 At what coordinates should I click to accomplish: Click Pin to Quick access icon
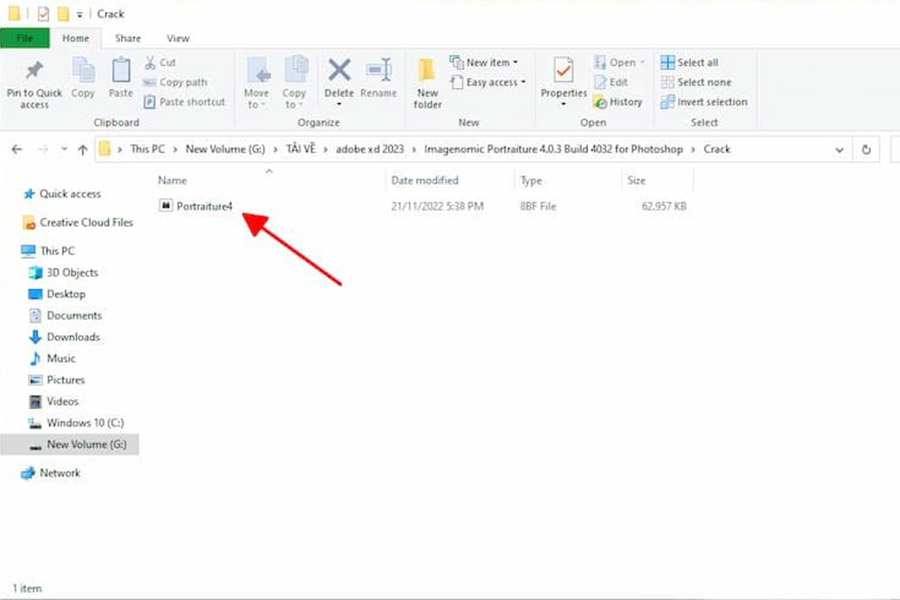click(34, 71)
